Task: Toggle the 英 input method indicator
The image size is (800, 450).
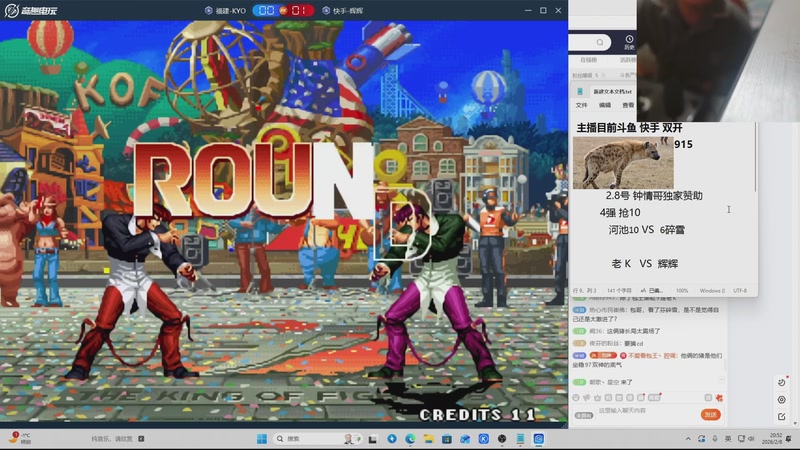Action: coord(728,439)
